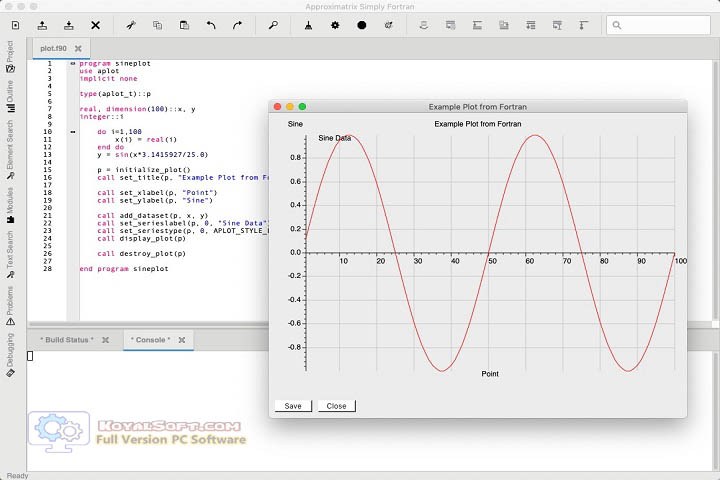Click the editor vertical scrollbar

point(715,191)
